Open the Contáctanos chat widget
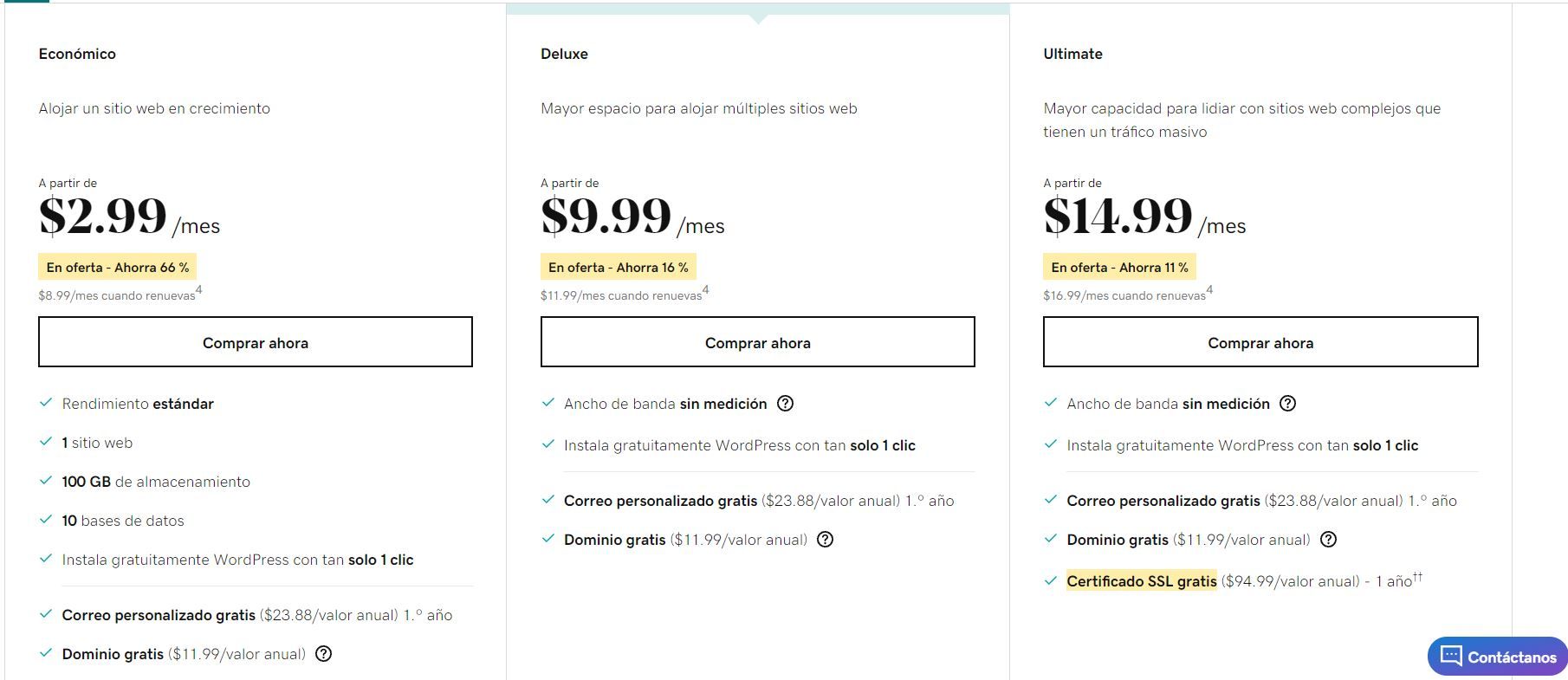The height and width of the screenshot is (680, 1568). (x=1498, y=657)
